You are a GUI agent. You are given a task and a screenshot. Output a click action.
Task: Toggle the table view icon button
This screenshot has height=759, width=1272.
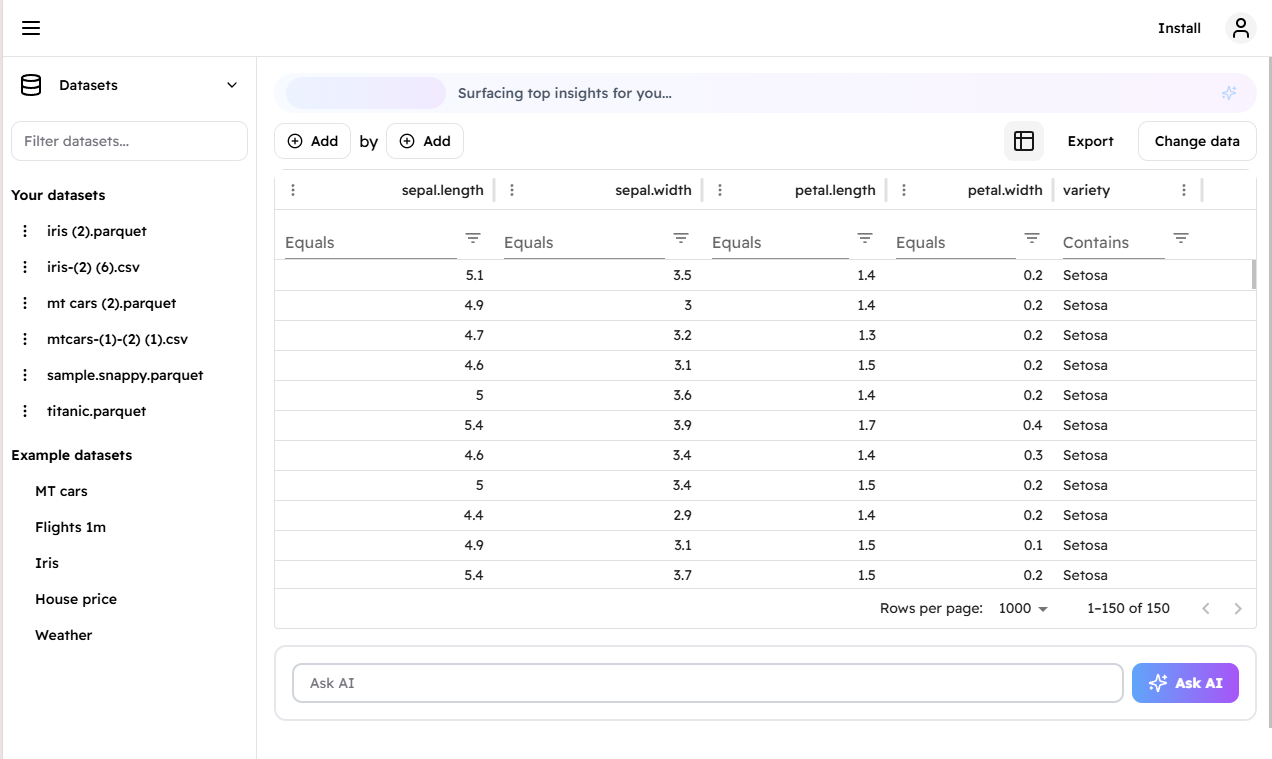[x=1024, y=141]
